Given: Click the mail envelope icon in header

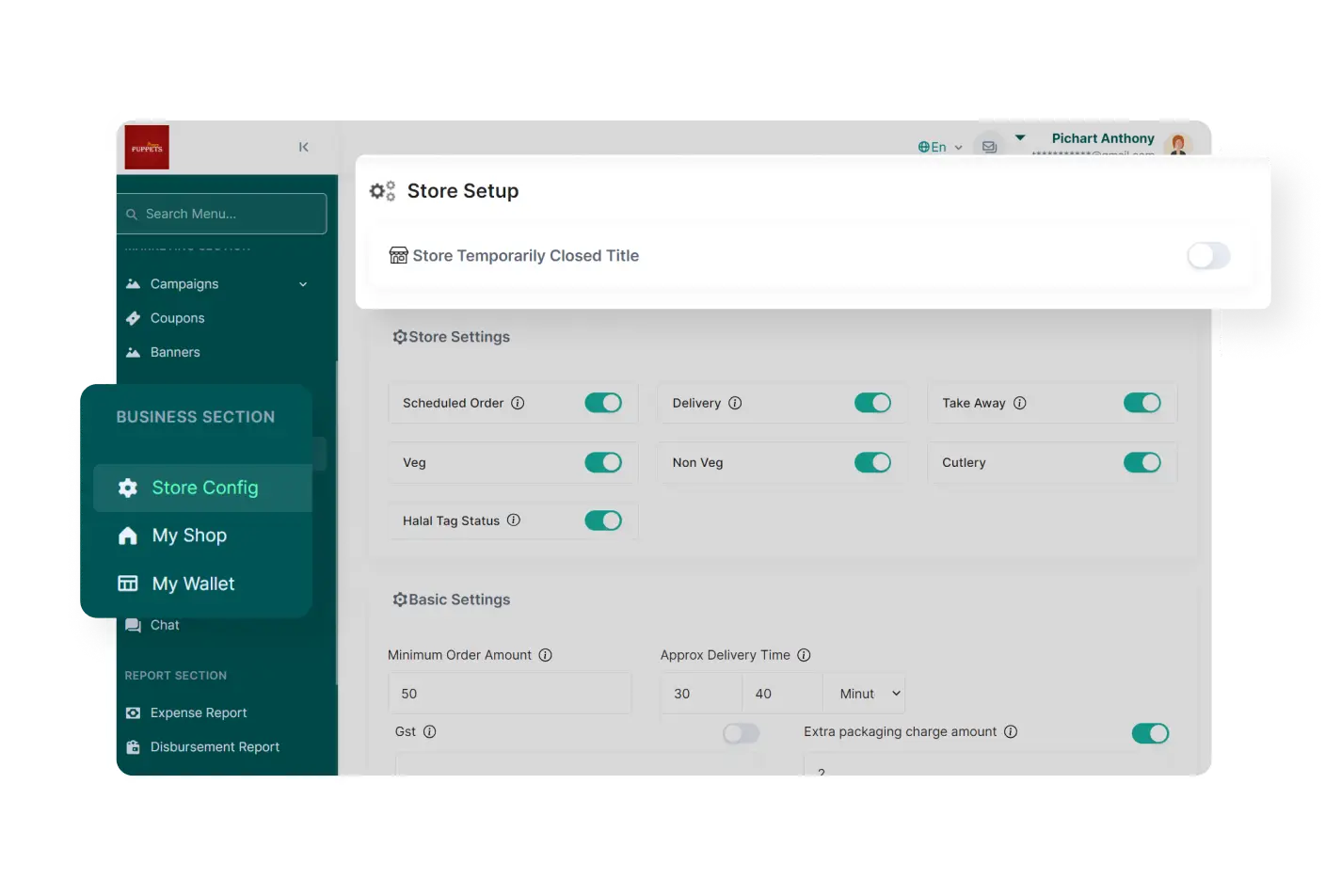Looking at the screenshot, I should [989, 147].
